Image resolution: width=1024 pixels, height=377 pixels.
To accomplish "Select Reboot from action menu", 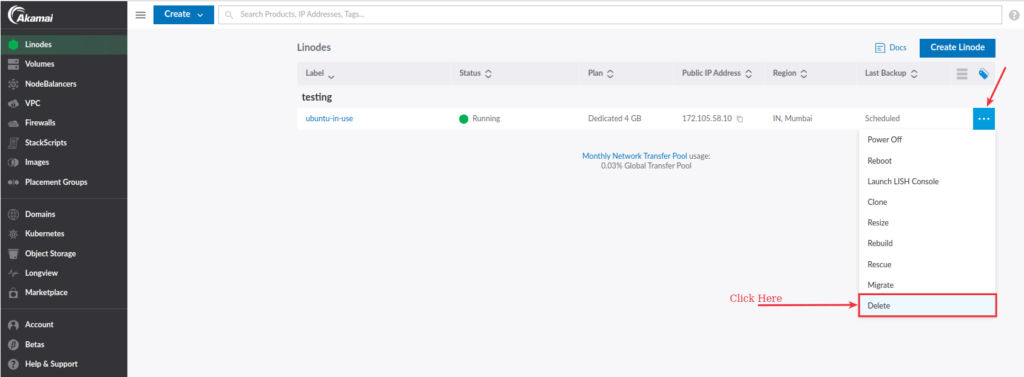I will [x=927, y=161].
